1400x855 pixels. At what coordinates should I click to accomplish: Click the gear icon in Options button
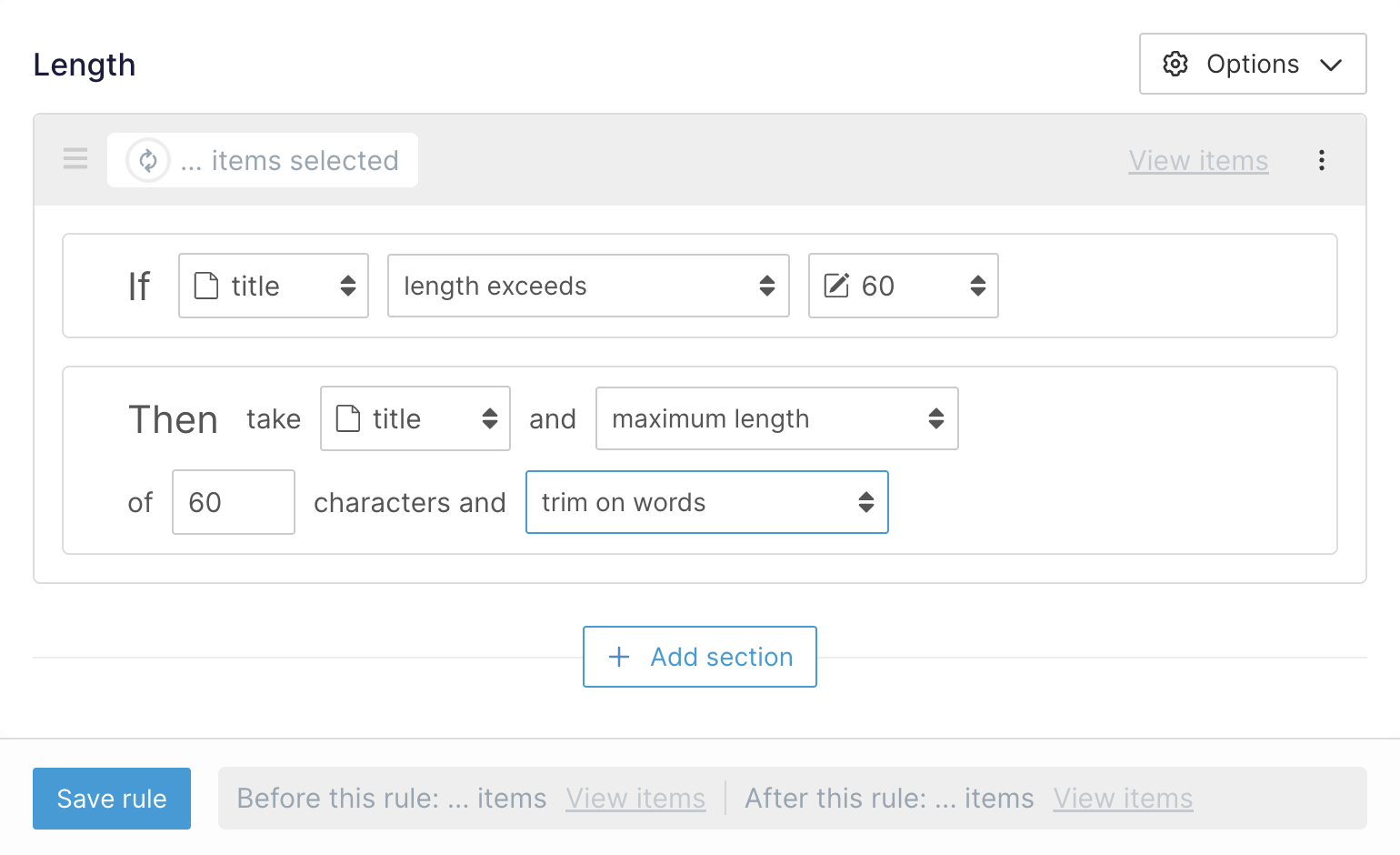click(1175, 64)
